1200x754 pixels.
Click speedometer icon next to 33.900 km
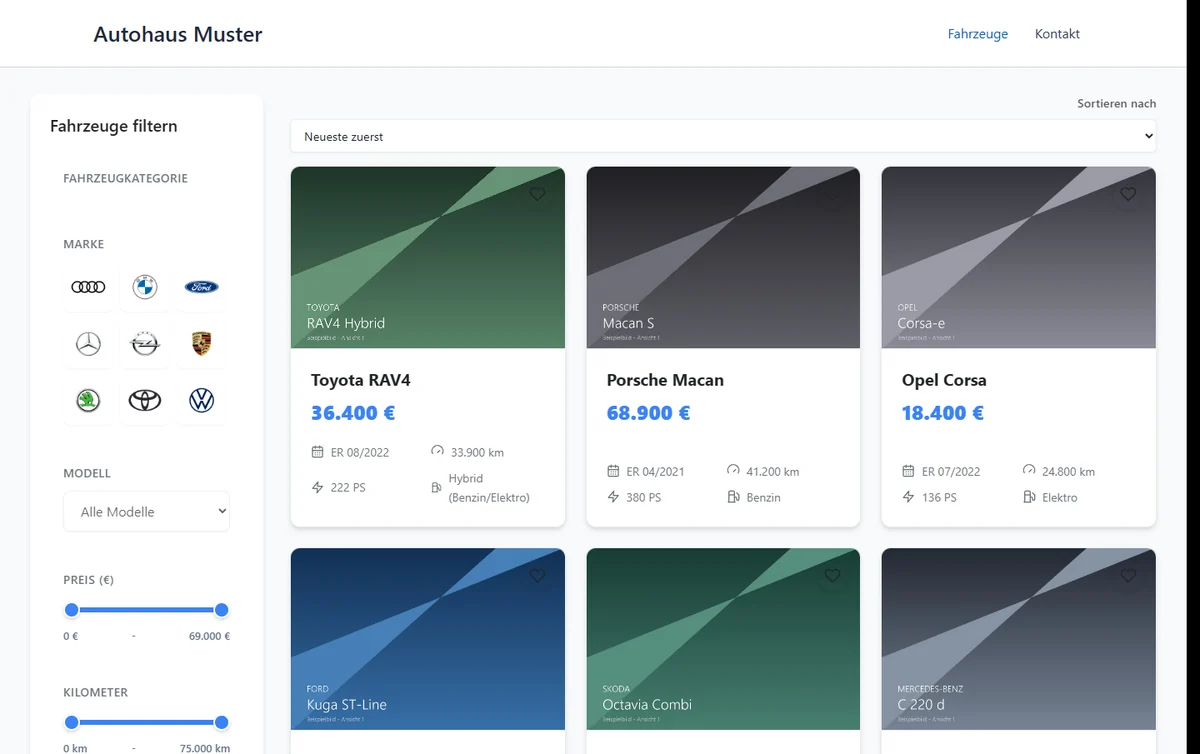tap(437, 452)
